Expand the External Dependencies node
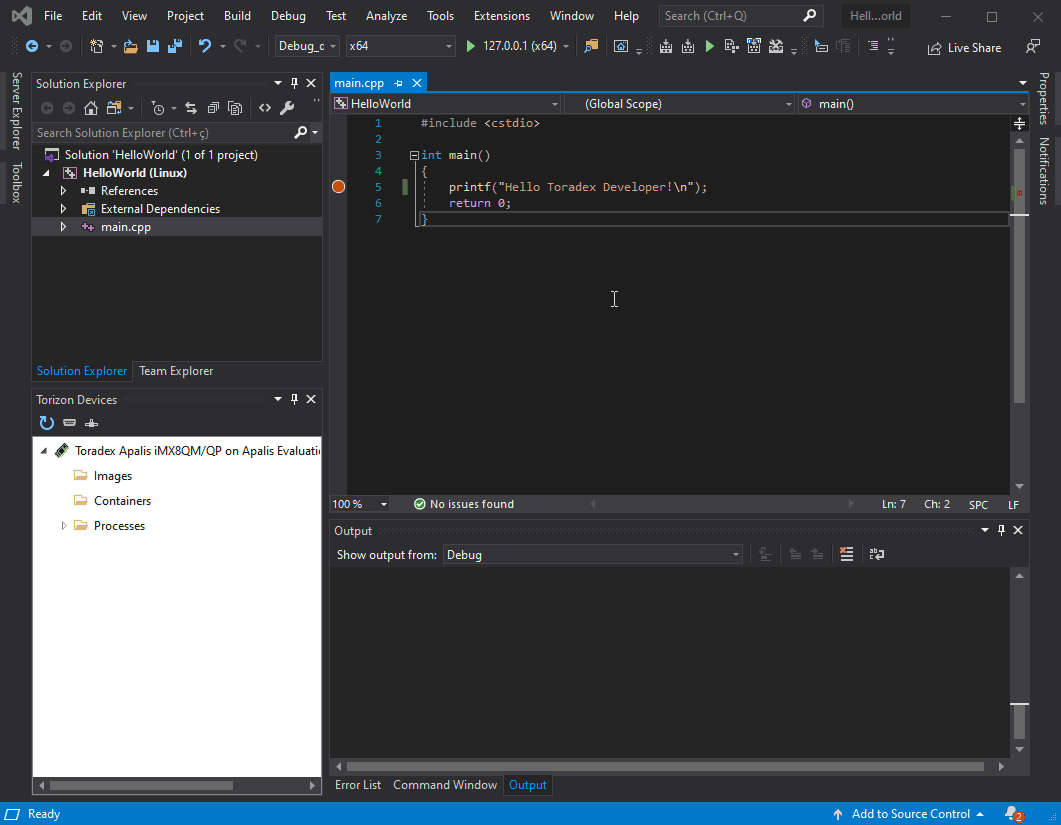Viewport: 1061px width, 825px height. tap(64, 209)
